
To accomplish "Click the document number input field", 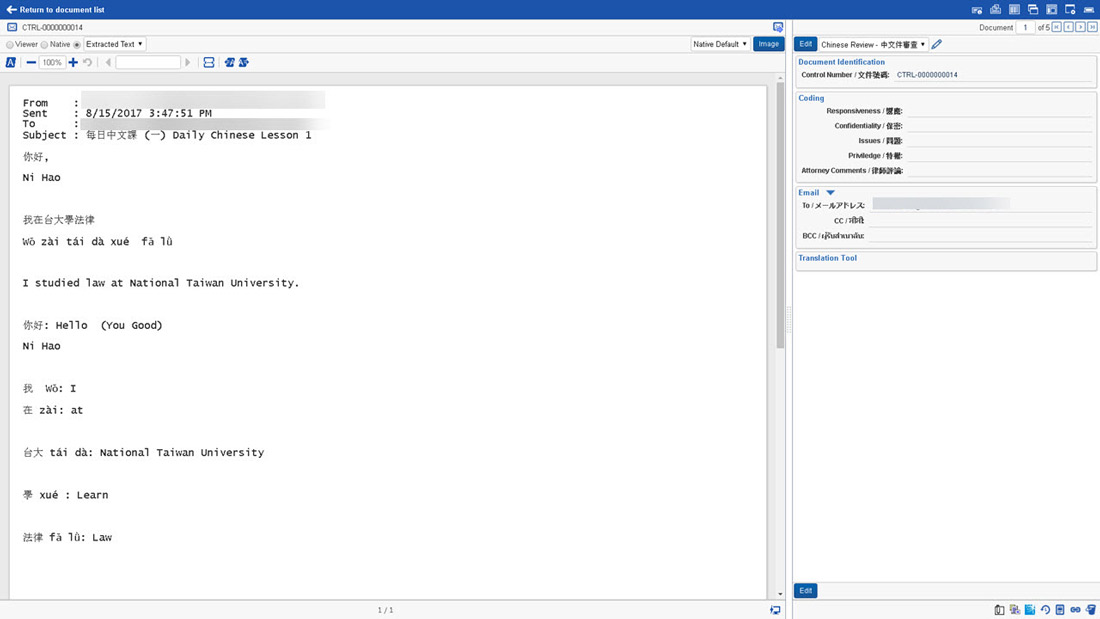I will click(x=1025, y=28).
